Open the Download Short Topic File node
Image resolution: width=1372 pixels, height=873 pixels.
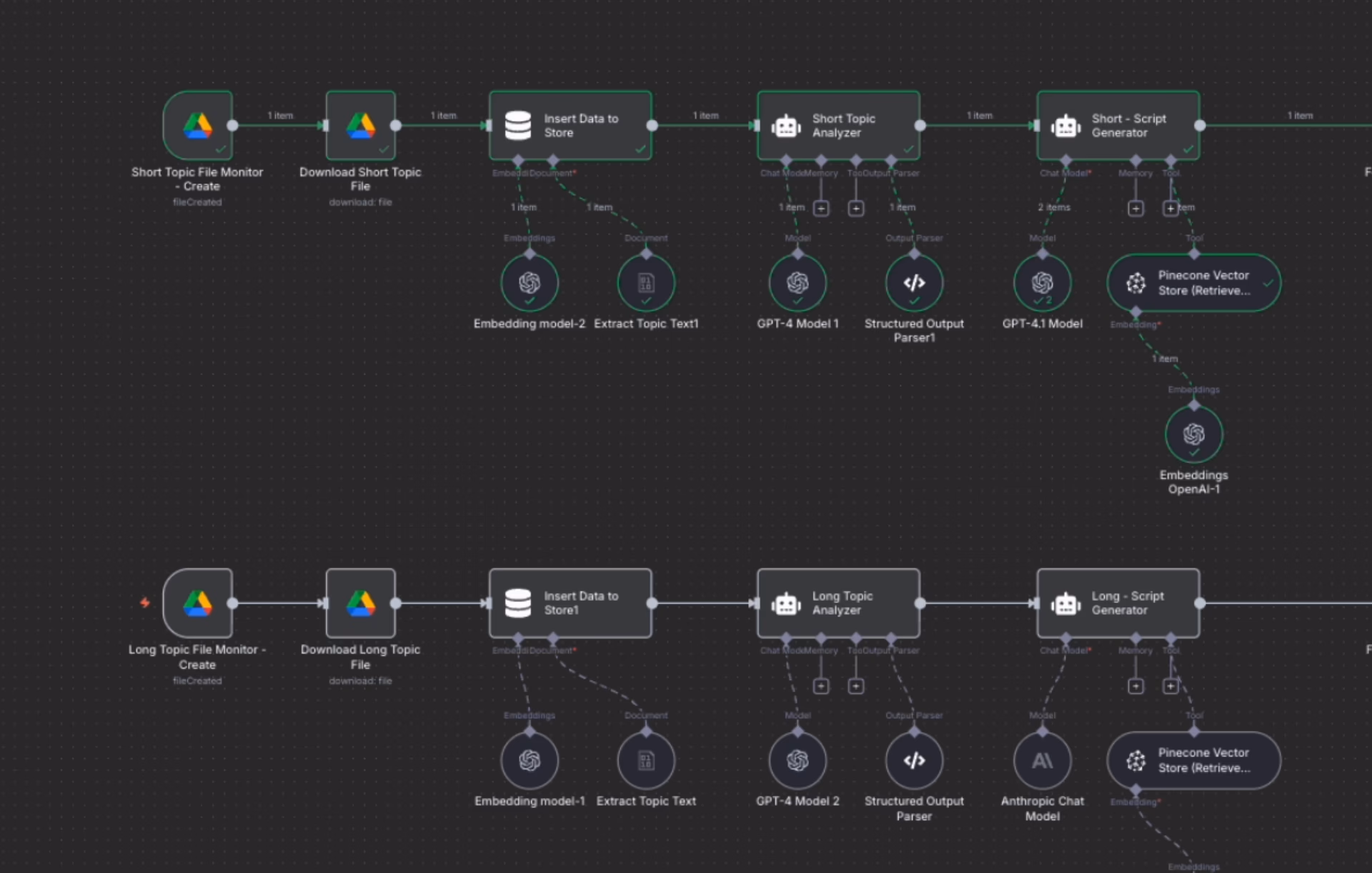[x=361, y=125]
